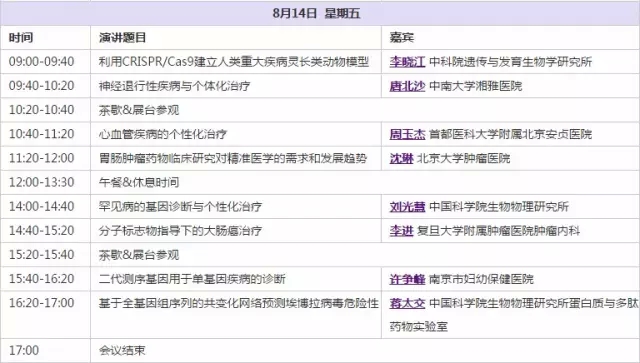Open speaker link 周玉杰
Image resolution: width=640 pixels, height=363 pixels.
coord(407,134)
